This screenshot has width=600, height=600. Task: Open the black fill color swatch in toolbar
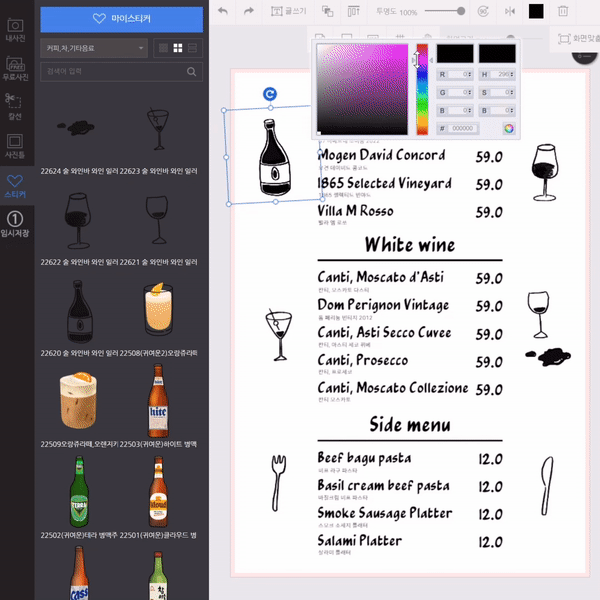536,11
